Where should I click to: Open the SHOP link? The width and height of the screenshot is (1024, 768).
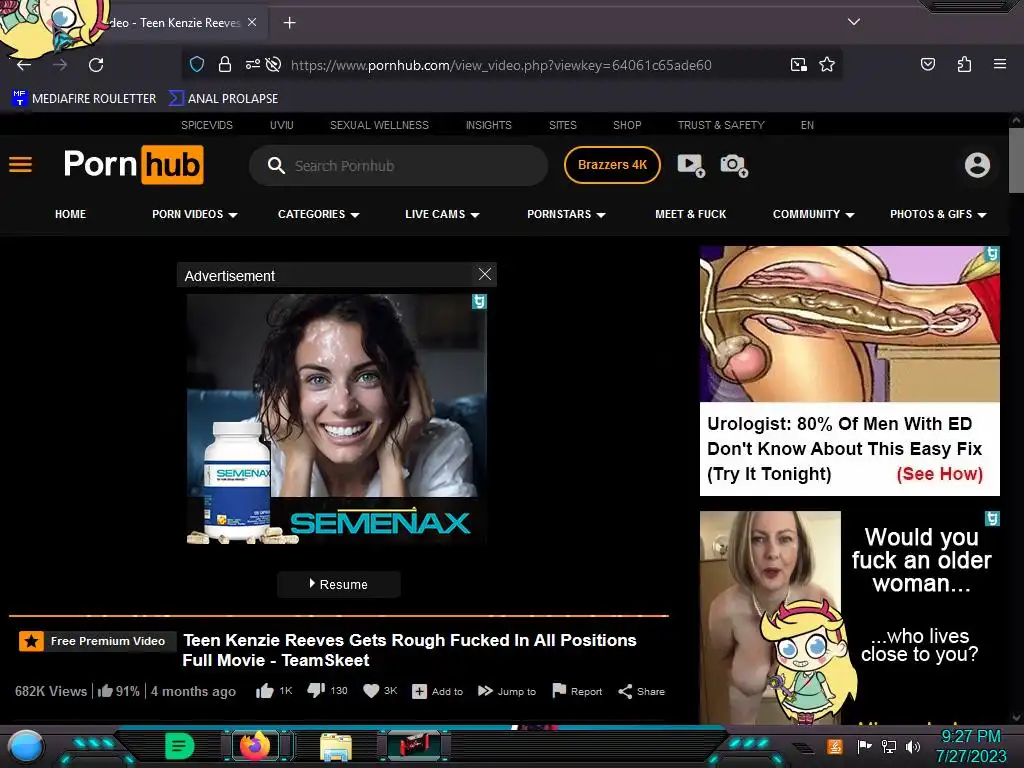627,125
